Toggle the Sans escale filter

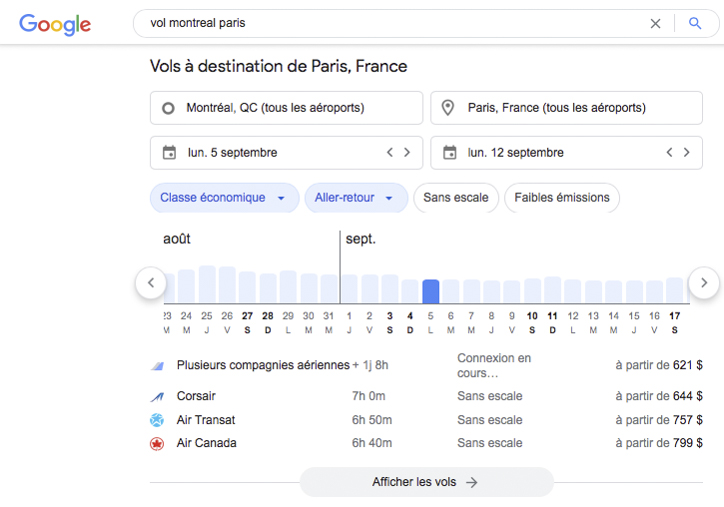455,198
